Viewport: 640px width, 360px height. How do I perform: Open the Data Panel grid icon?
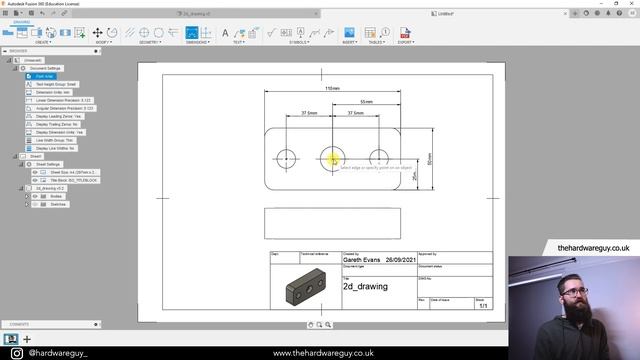[5, 13]
